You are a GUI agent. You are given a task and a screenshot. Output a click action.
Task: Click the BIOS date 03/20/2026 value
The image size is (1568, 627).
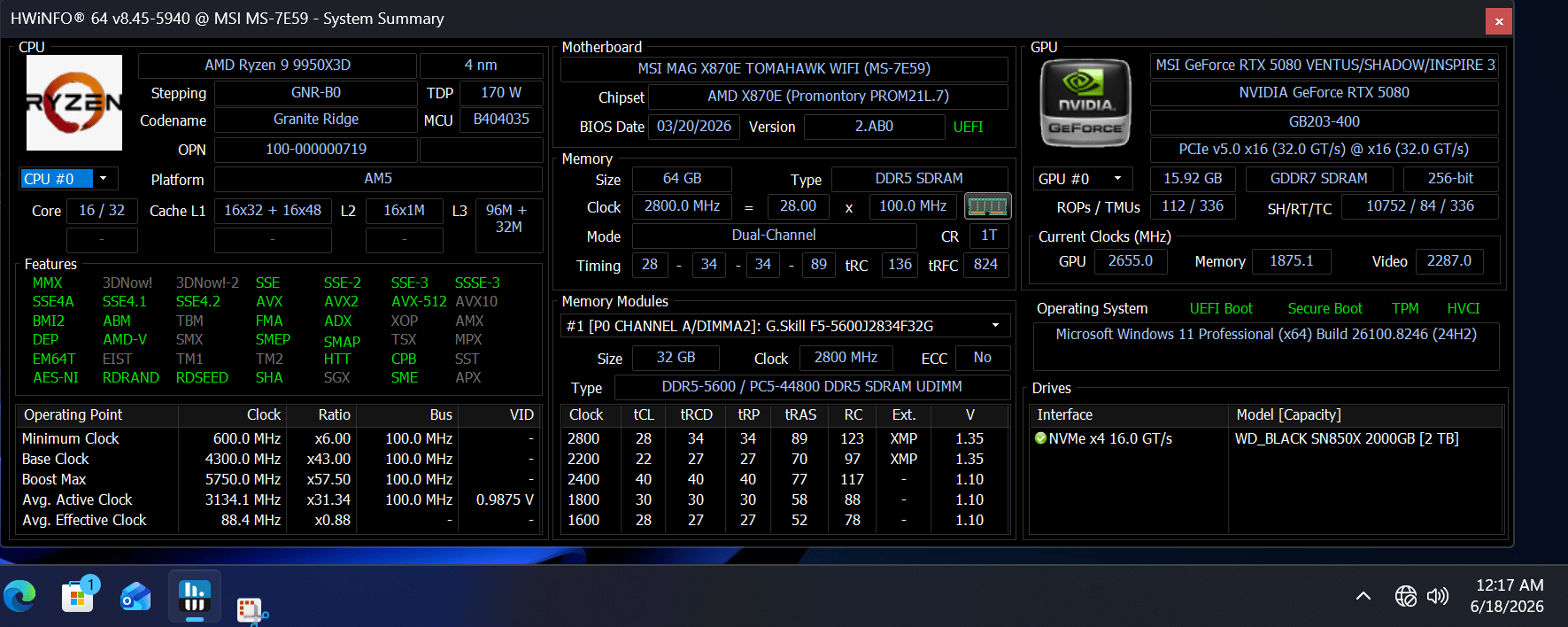[694, 127]
